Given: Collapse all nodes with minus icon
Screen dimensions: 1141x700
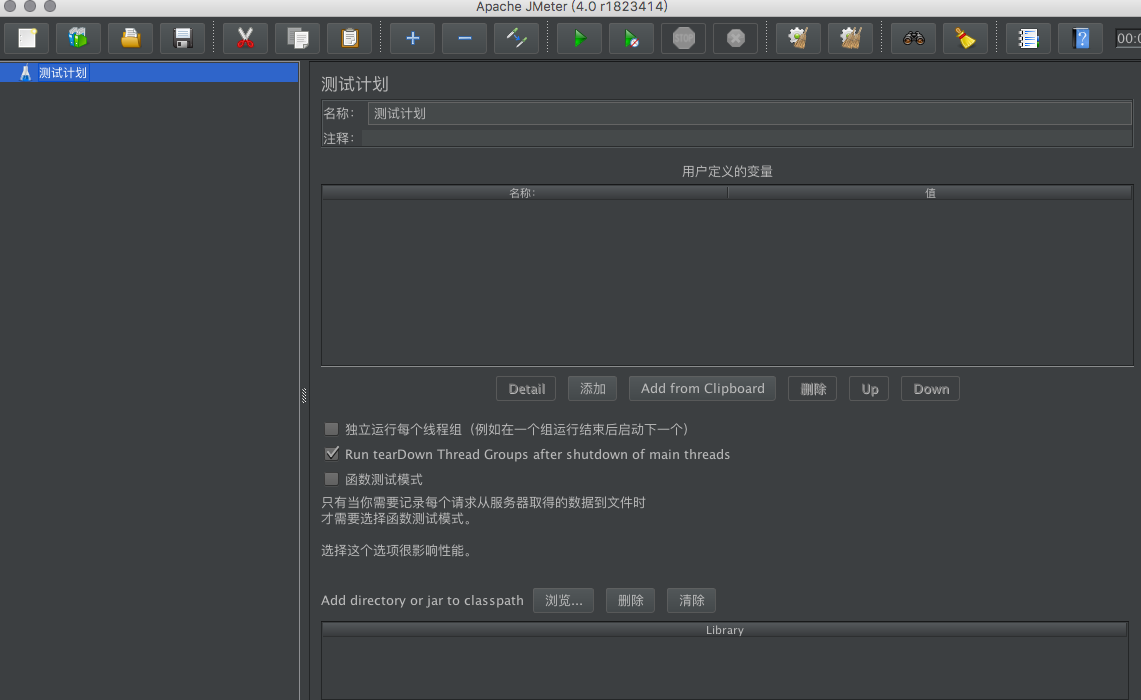Looking at the screenshot, I should [x=464, y=38].
